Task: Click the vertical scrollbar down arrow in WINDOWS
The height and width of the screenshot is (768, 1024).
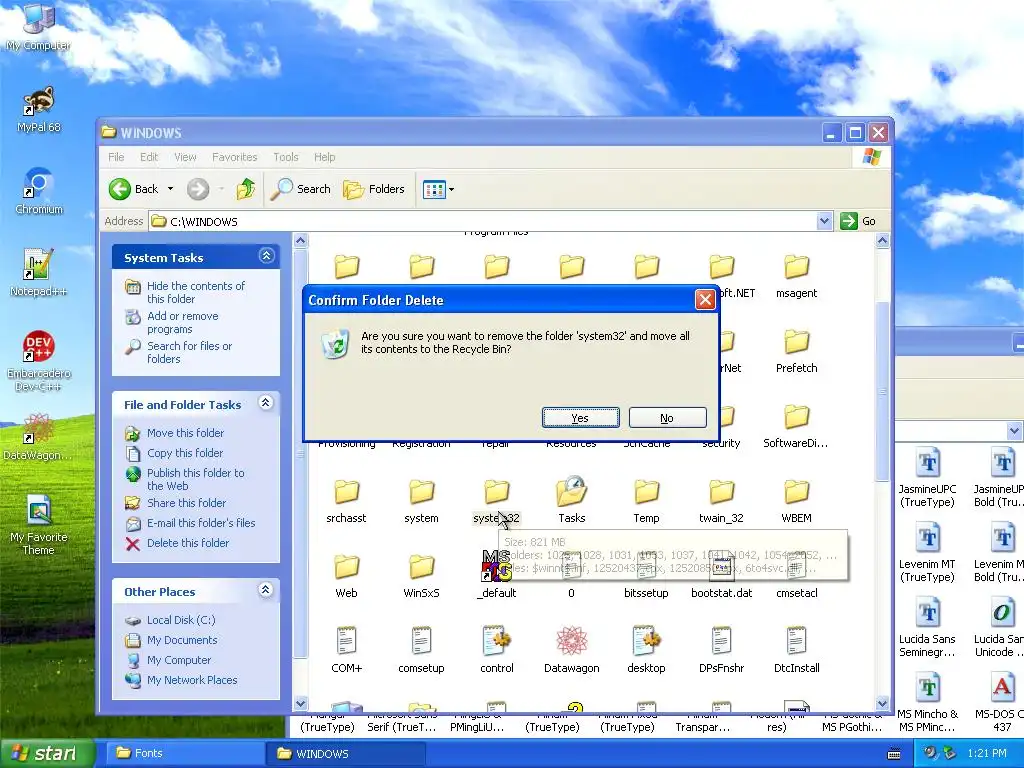Action: tap(882, 703)
